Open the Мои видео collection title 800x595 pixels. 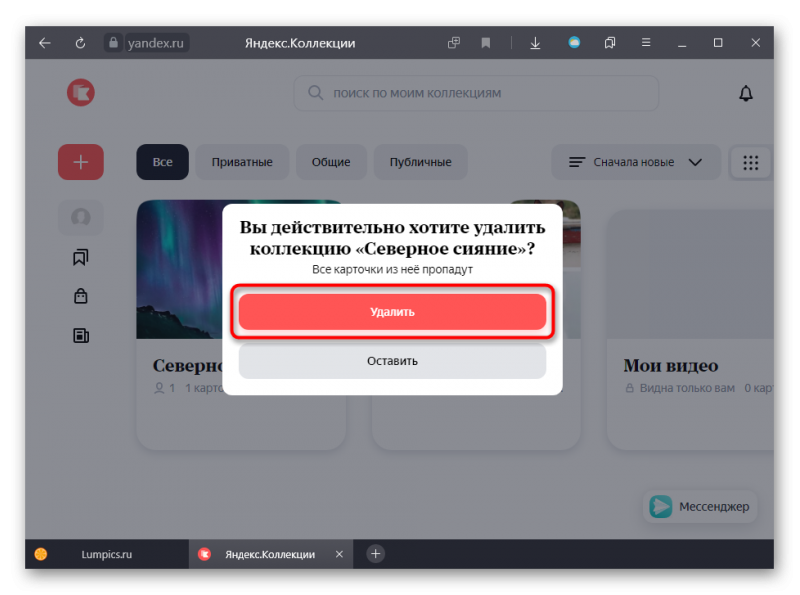click(670, 365)
